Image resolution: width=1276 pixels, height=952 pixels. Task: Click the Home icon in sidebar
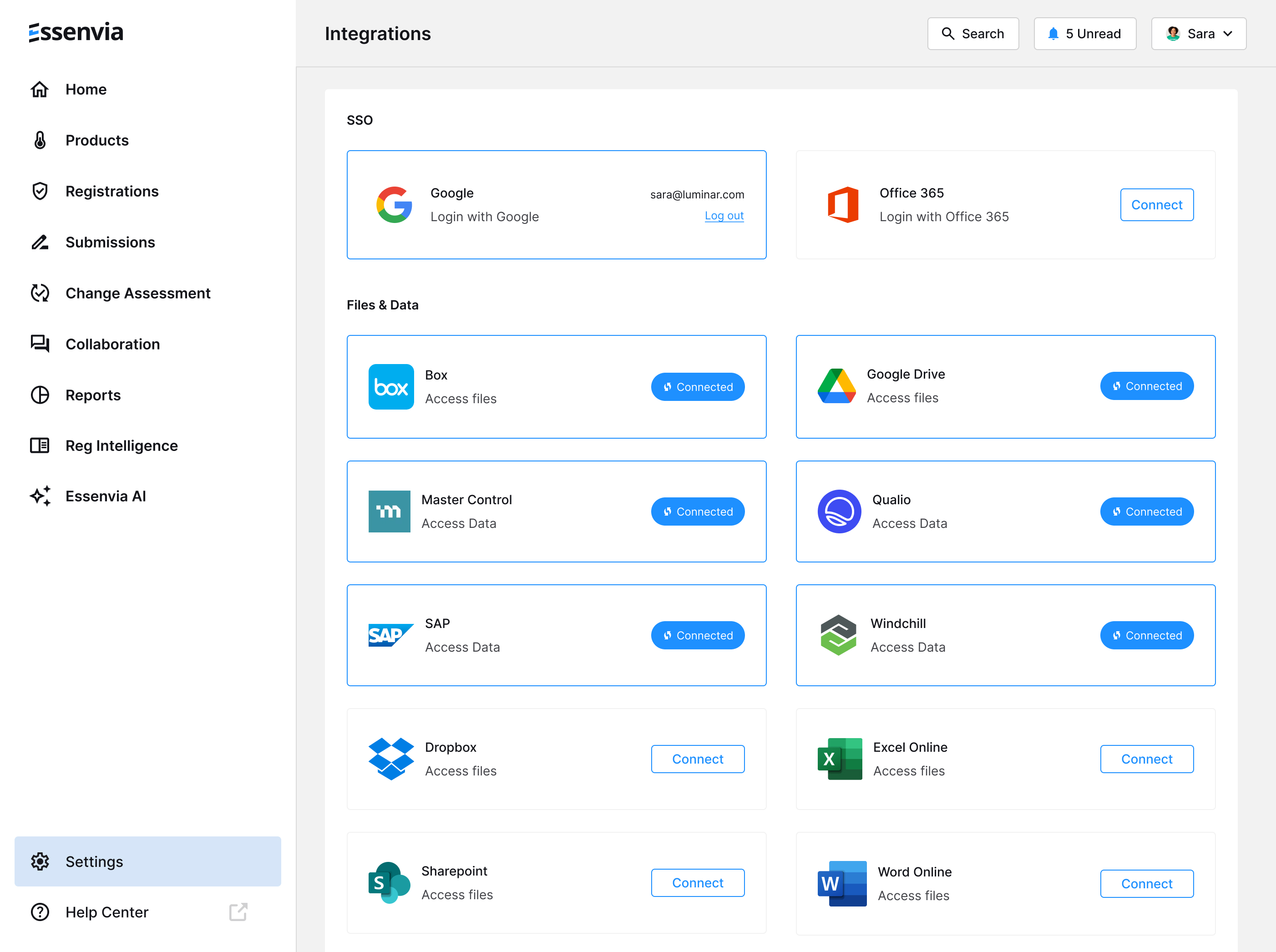pyautogui.click(x=40, y=89)
